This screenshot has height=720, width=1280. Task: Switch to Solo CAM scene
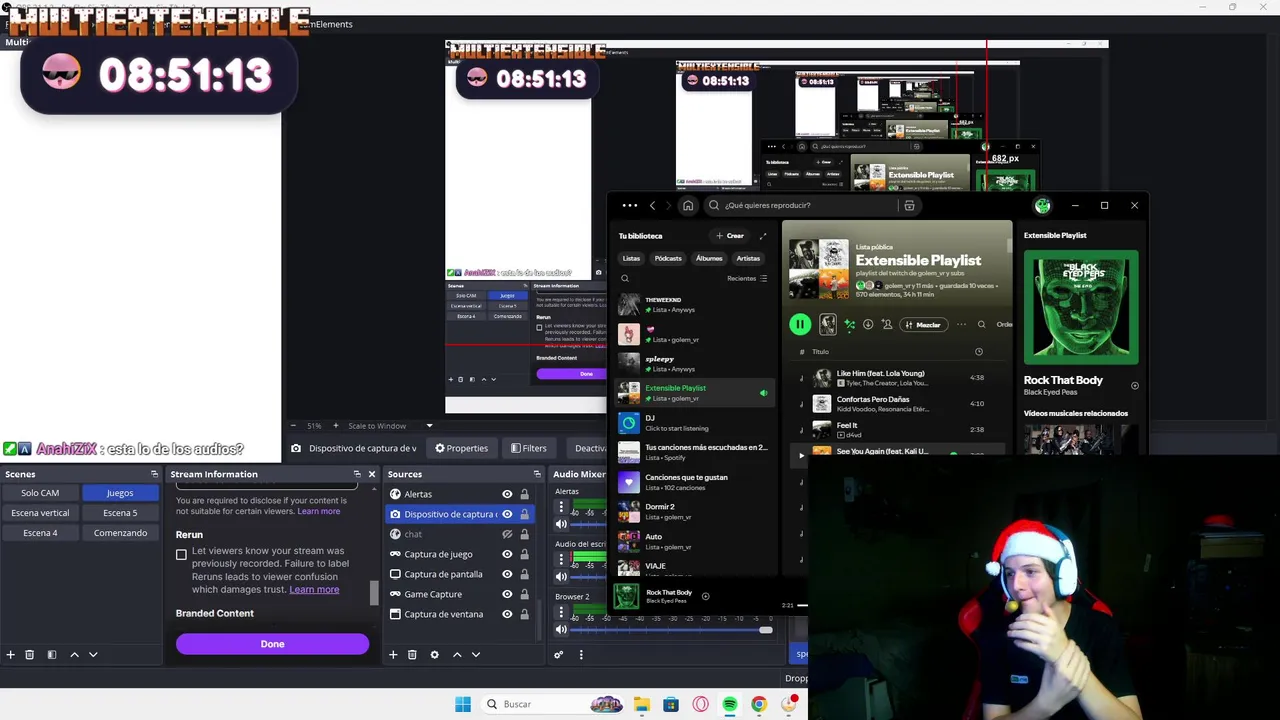[x=40, y=493]
